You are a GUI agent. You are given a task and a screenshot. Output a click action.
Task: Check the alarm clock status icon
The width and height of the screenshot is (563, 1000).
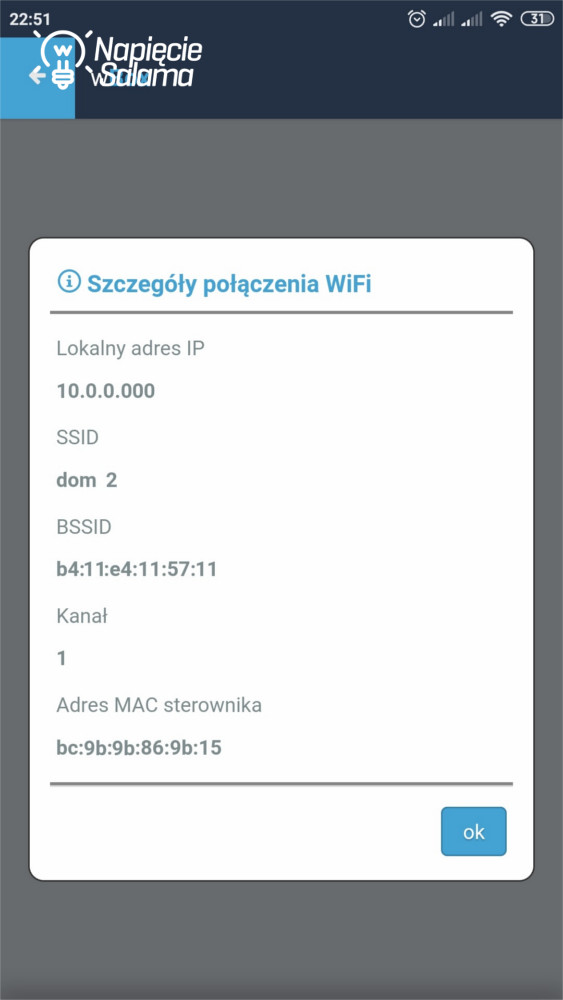tap(417, 19)
